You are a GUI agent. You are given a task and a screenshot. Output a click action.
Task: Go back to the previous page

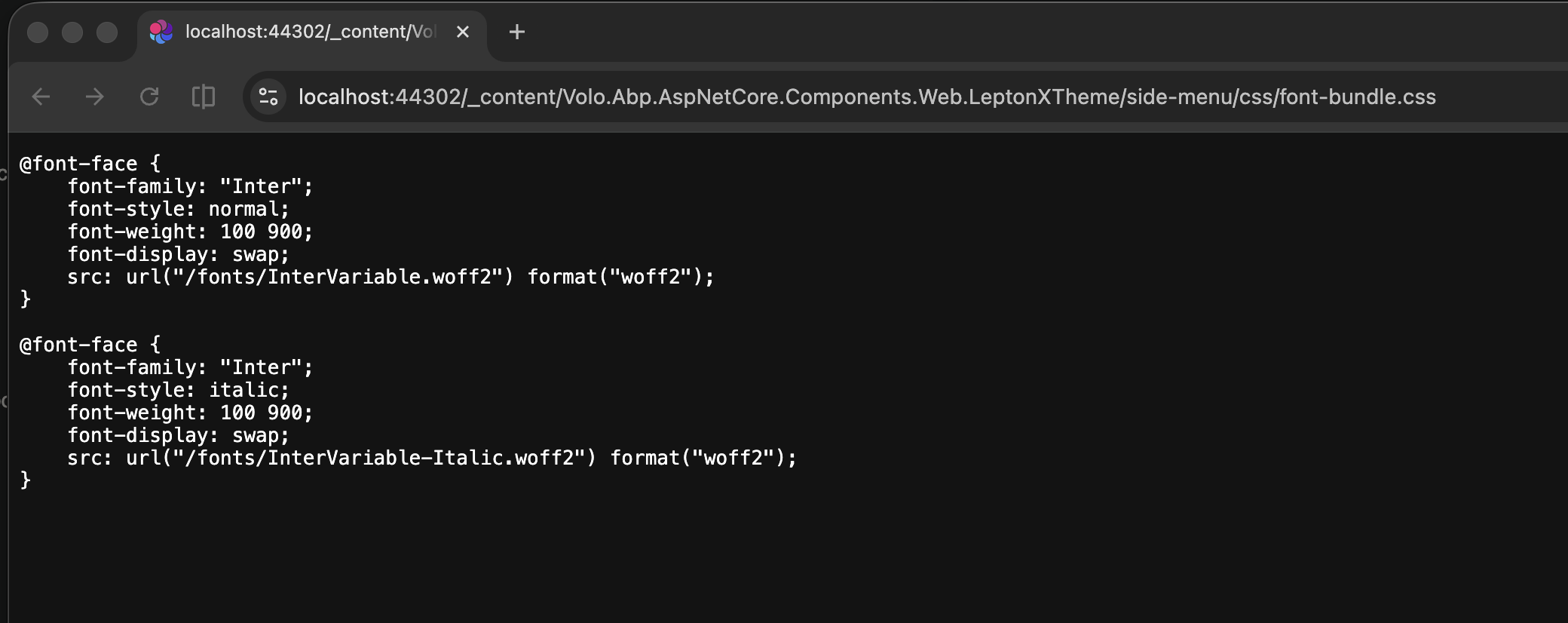click(41, 97)
